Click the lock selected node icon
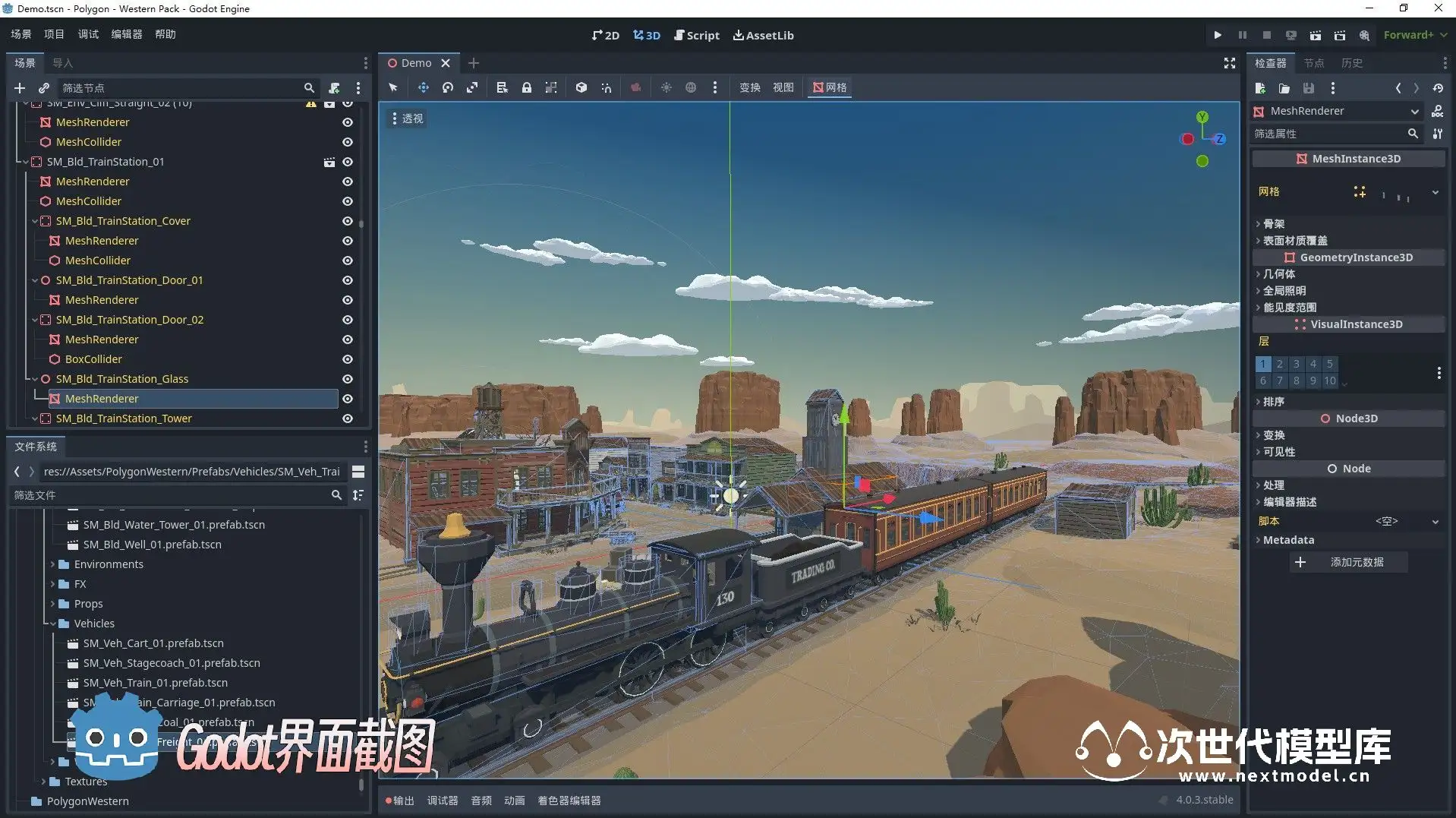The width and height of the screenshot is (1456, 818). pos(526,87)
